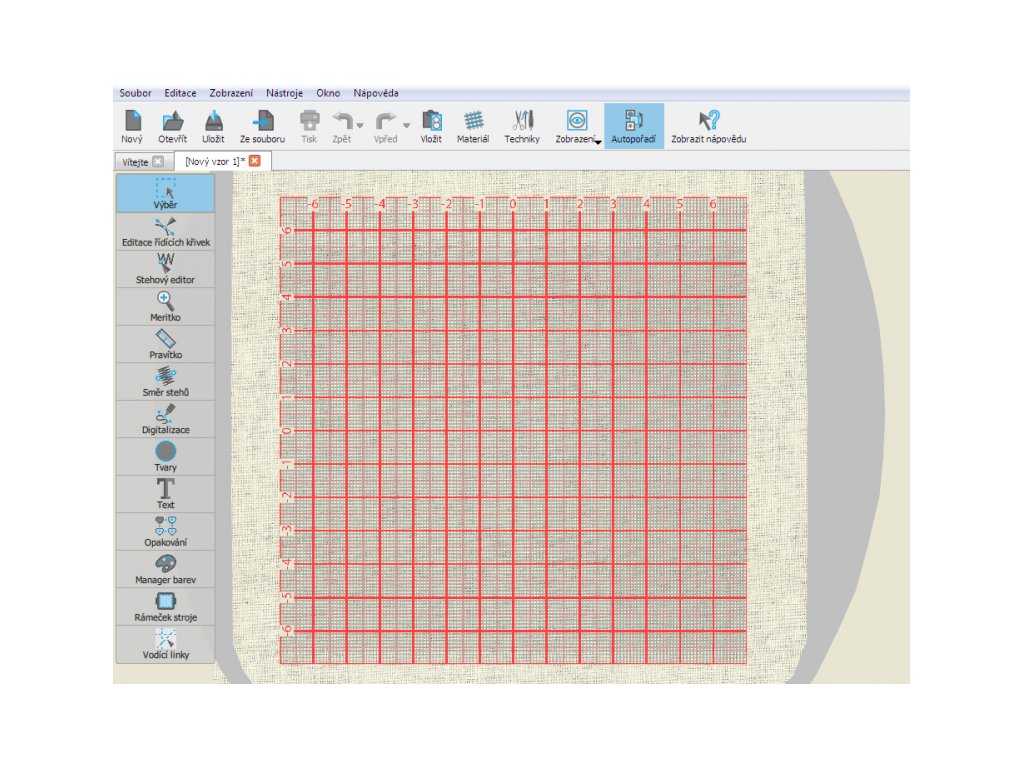Close the Nový vzor 1 tab
The width and height of the screenshot is (1024, 768).
pos(255,161)
